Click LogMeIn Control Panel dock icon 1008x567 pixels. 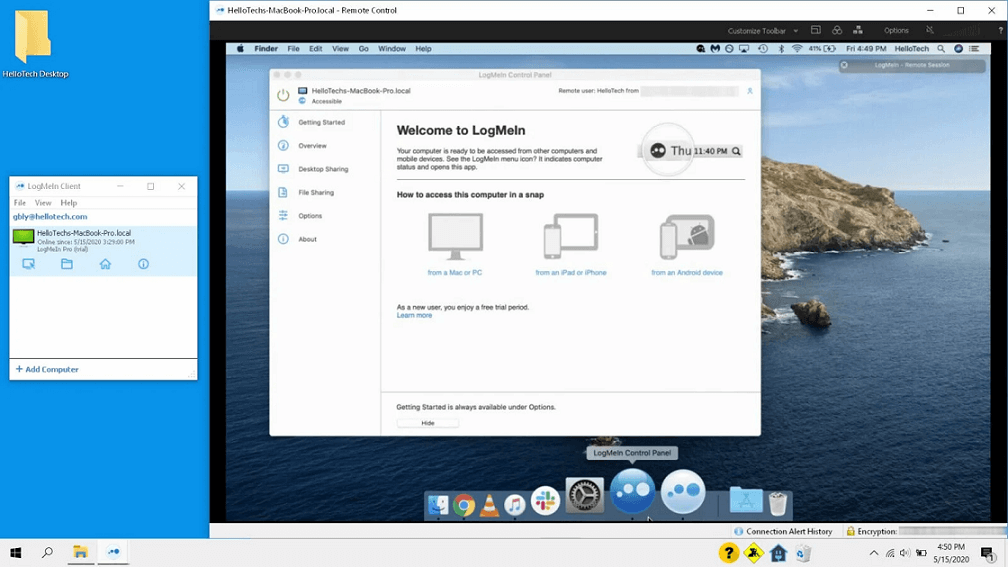tap(633, 492)
